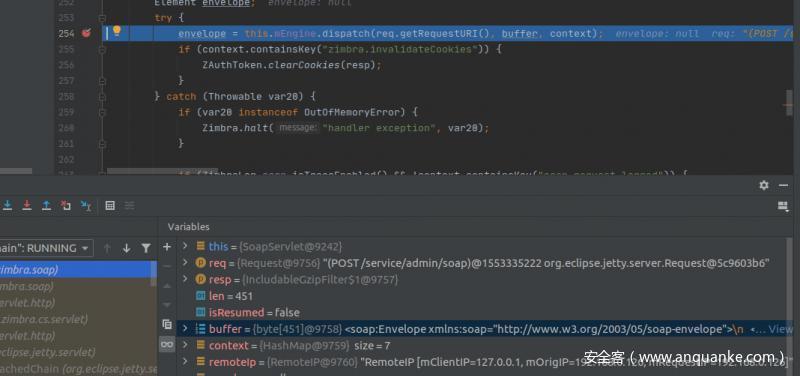
Task: Open the Evaluate Expression calculator icon
Action: [110, 205]
